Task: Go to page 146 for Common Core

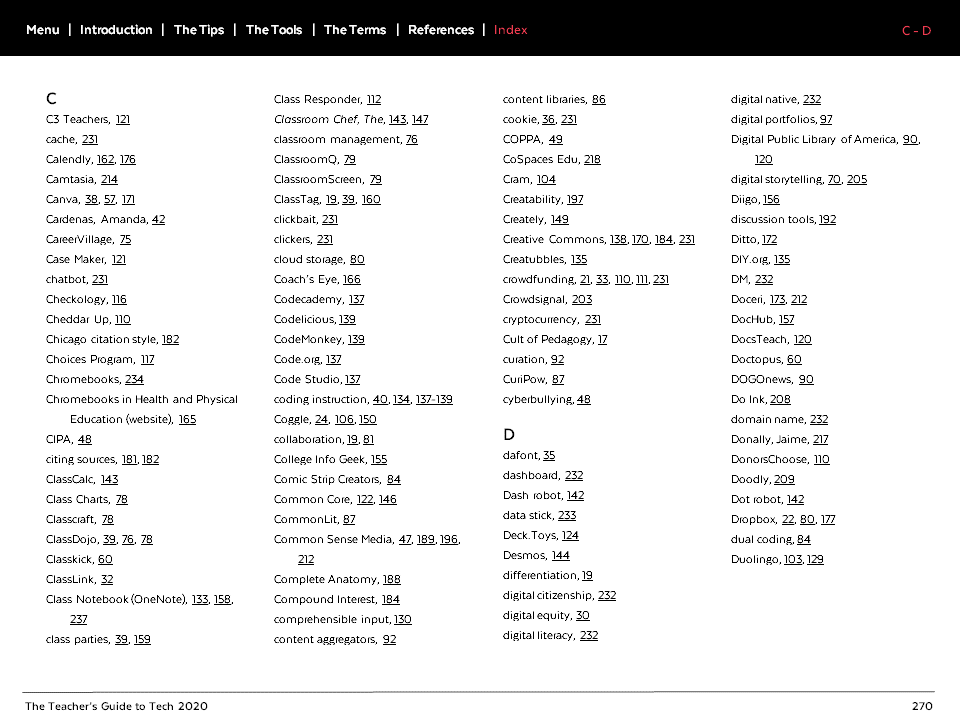Action: click(388, 499)
